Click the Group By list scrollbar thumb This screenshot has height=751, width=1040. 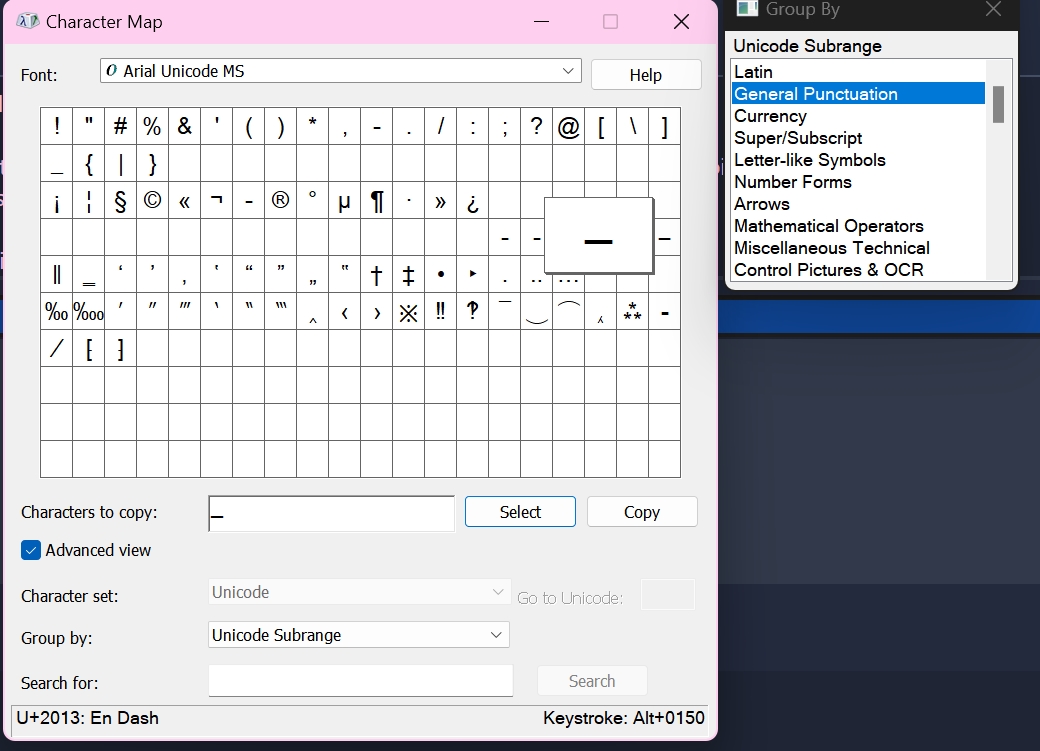(997, 104)
